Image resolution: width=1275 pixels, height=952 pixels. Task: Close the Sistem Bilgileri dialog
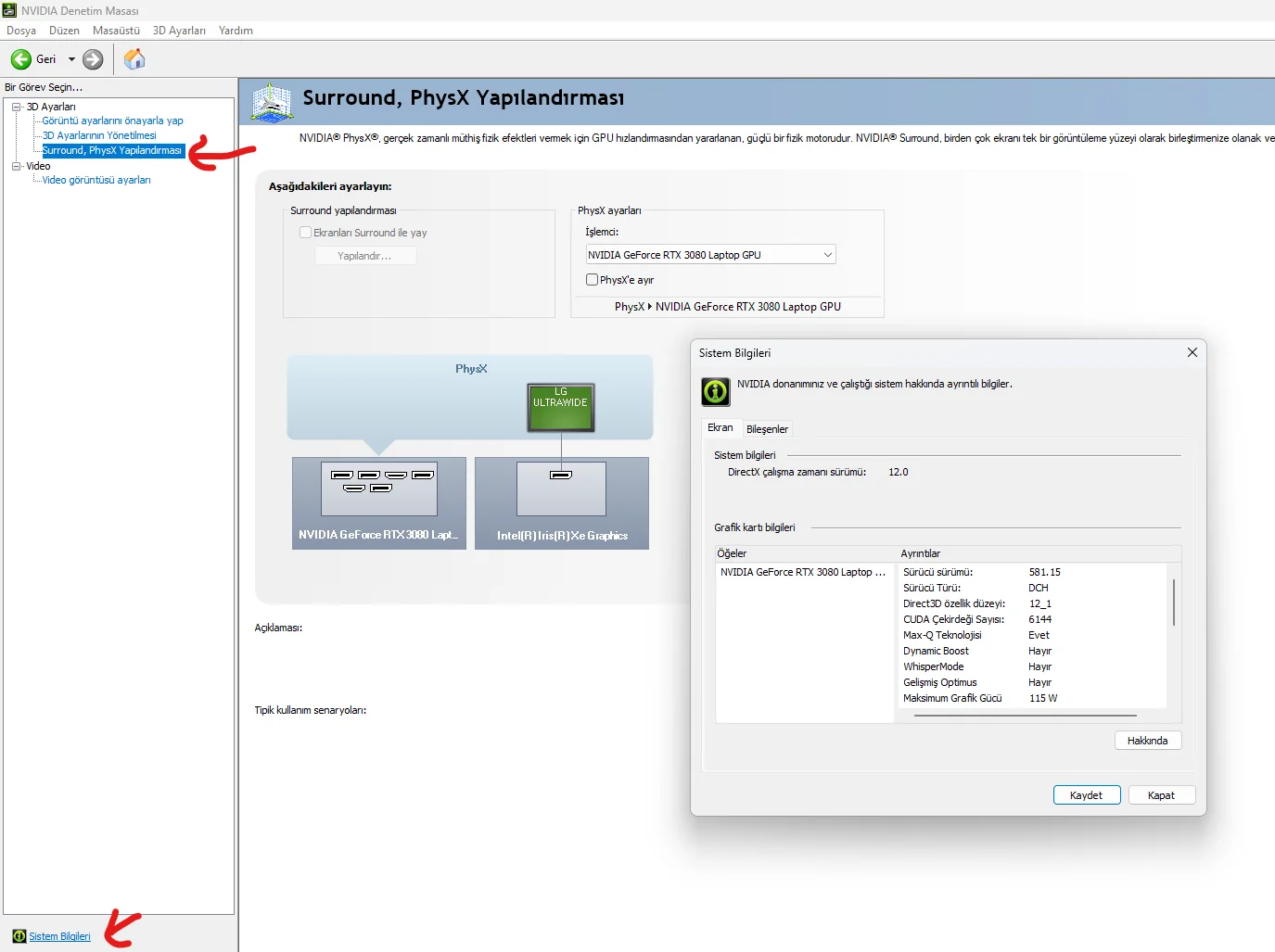click(1192, 352)
